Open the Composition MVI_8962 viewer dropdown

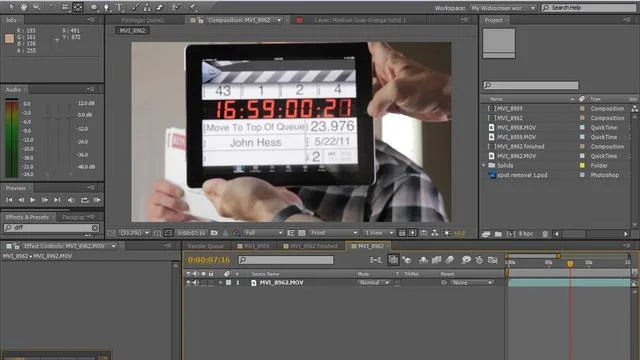click(279, 20)
